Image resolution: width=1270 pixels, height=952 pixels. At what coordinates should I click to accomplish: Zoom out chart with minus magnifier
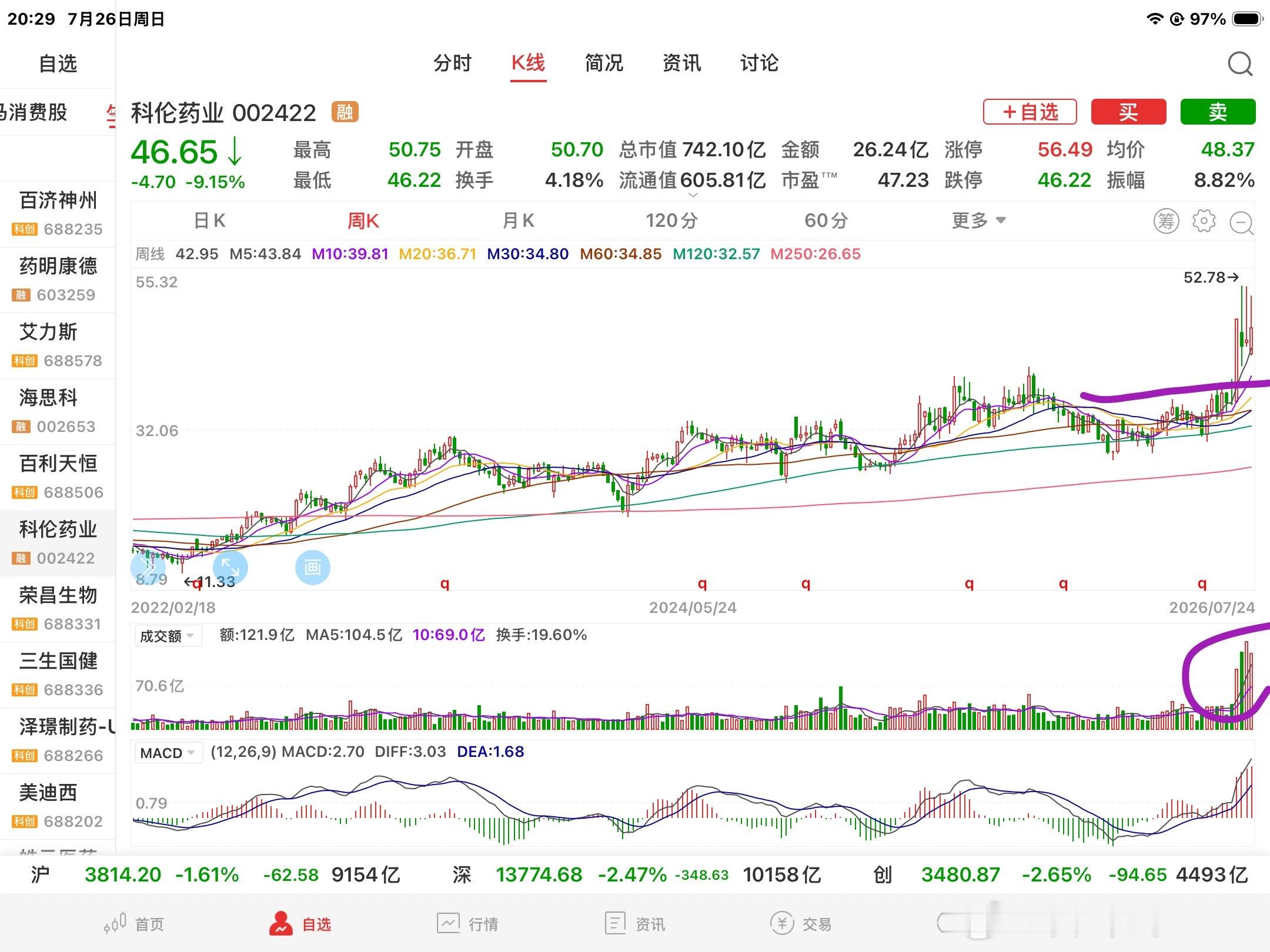point(1242,223)
